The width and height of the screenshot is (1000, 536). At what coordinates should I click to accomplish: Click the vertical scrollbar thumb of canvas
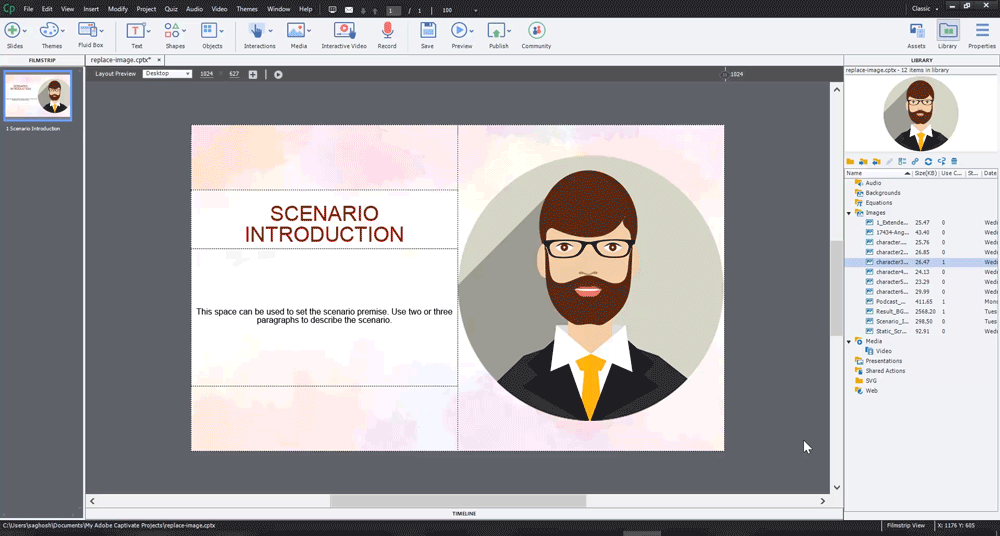837,288
